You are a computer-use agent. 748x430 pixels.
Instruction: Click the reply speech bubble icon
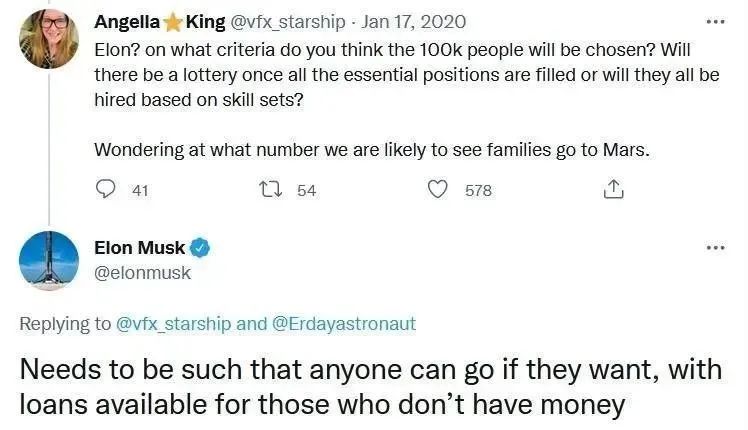click(106, 189)
